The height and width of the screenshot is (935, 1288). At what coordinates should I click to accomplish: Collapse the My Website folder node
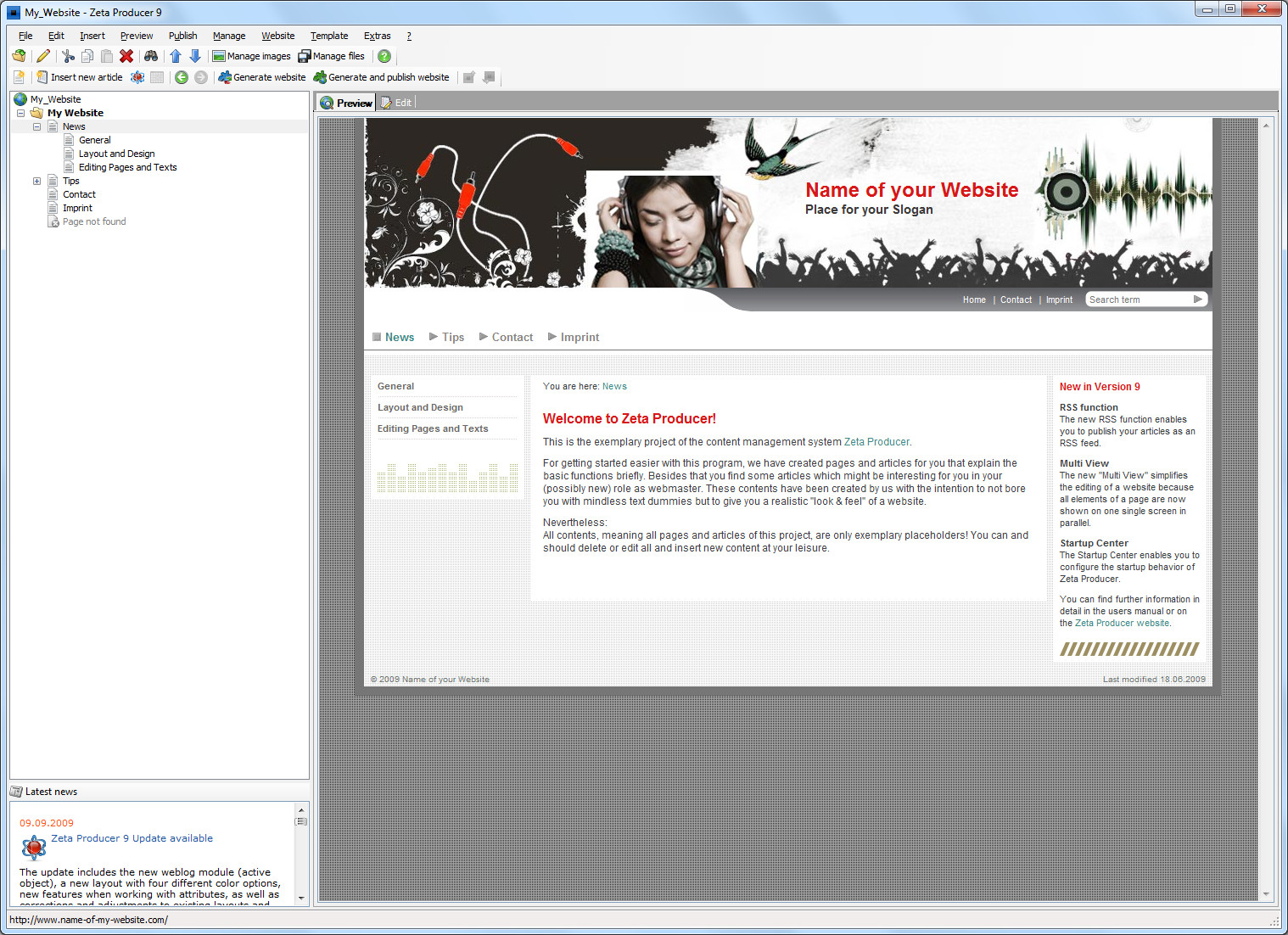(x=21, y=113)
